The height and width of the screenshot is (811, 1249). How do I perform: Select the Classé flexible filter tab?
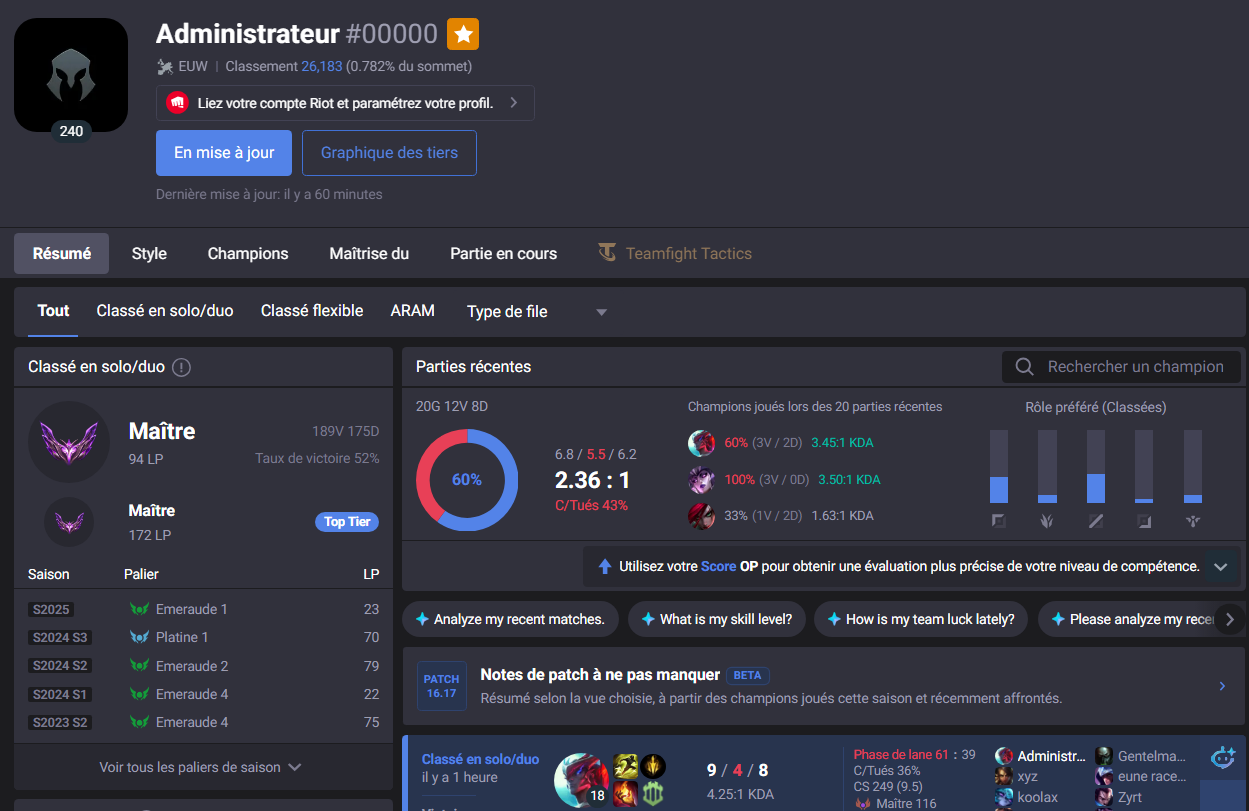click(x=312, y=311)
